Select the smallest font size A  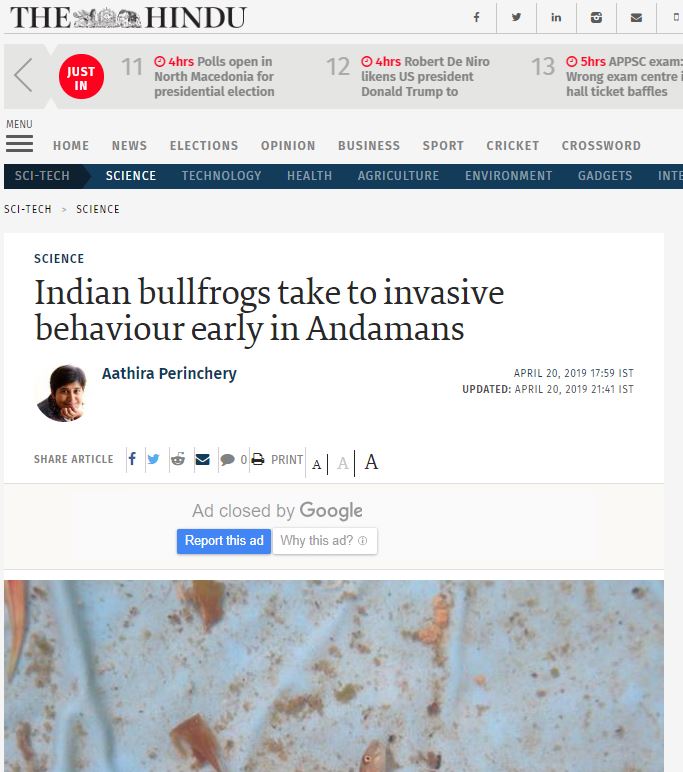[x=317, y=464]
